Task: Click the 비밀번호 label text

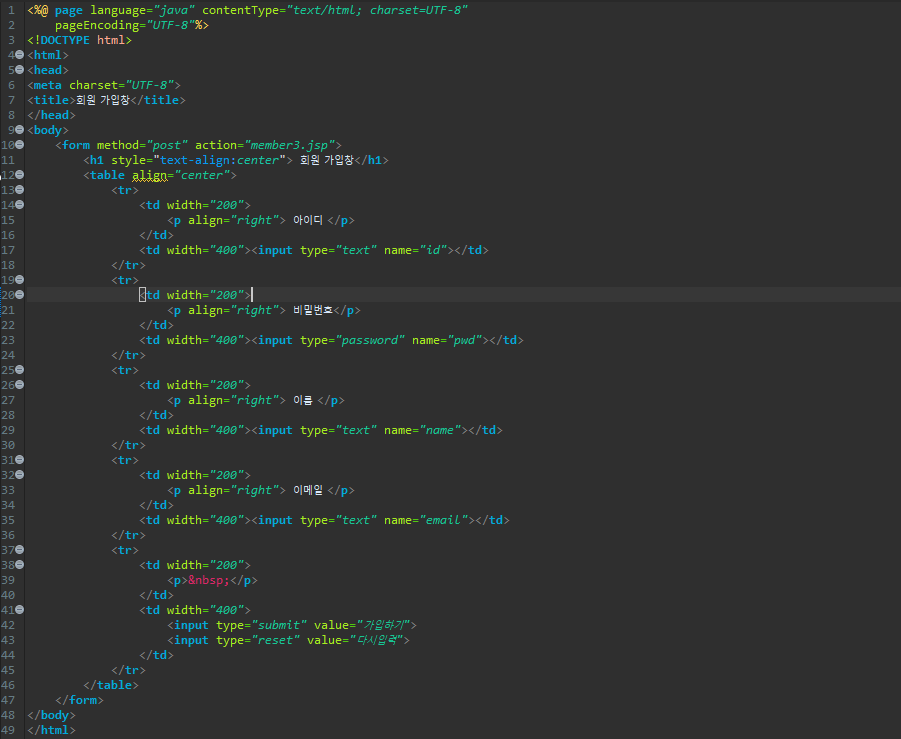Action: (313, 310)
